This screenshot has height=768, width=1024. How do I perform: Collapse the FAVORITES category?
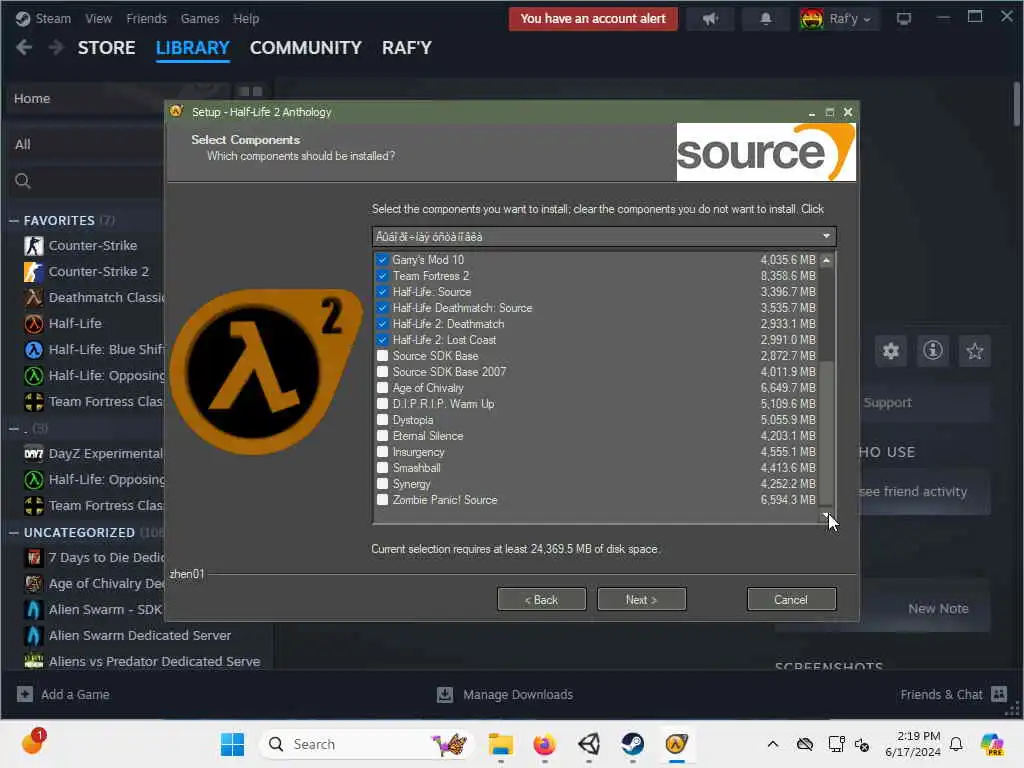click(x=14, y=221)
